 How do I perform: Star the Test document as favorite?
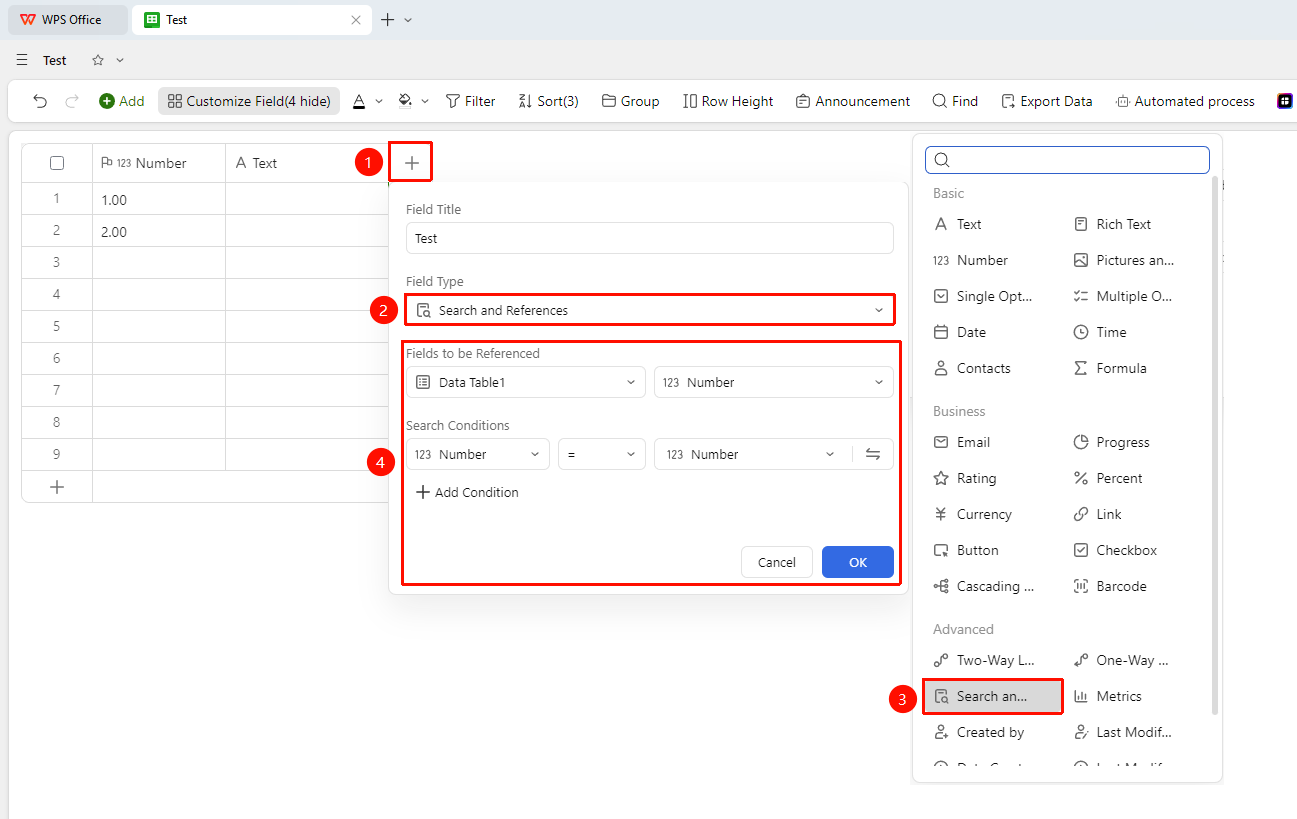pos(98,60)
